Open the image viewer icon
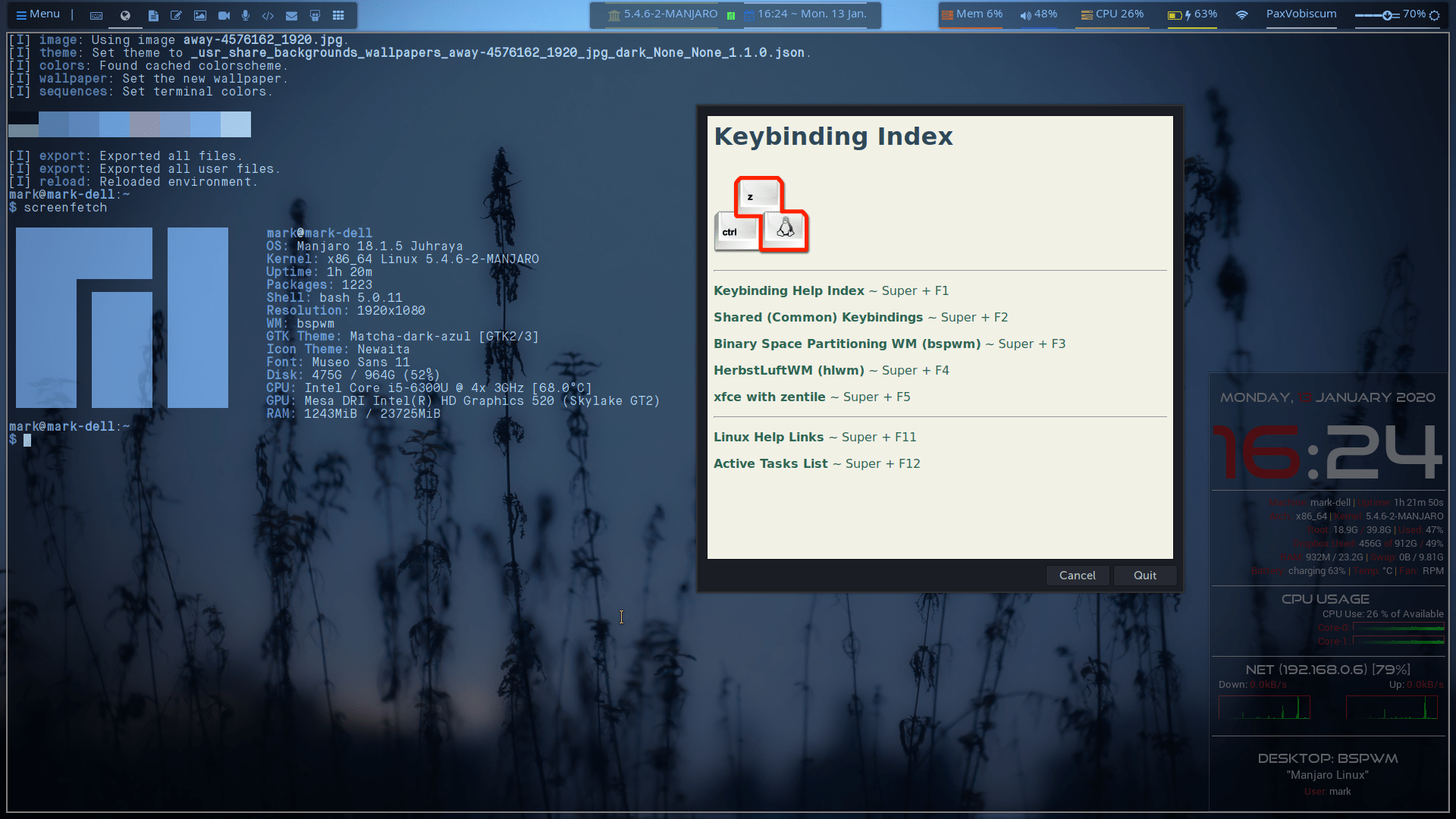 200,15
